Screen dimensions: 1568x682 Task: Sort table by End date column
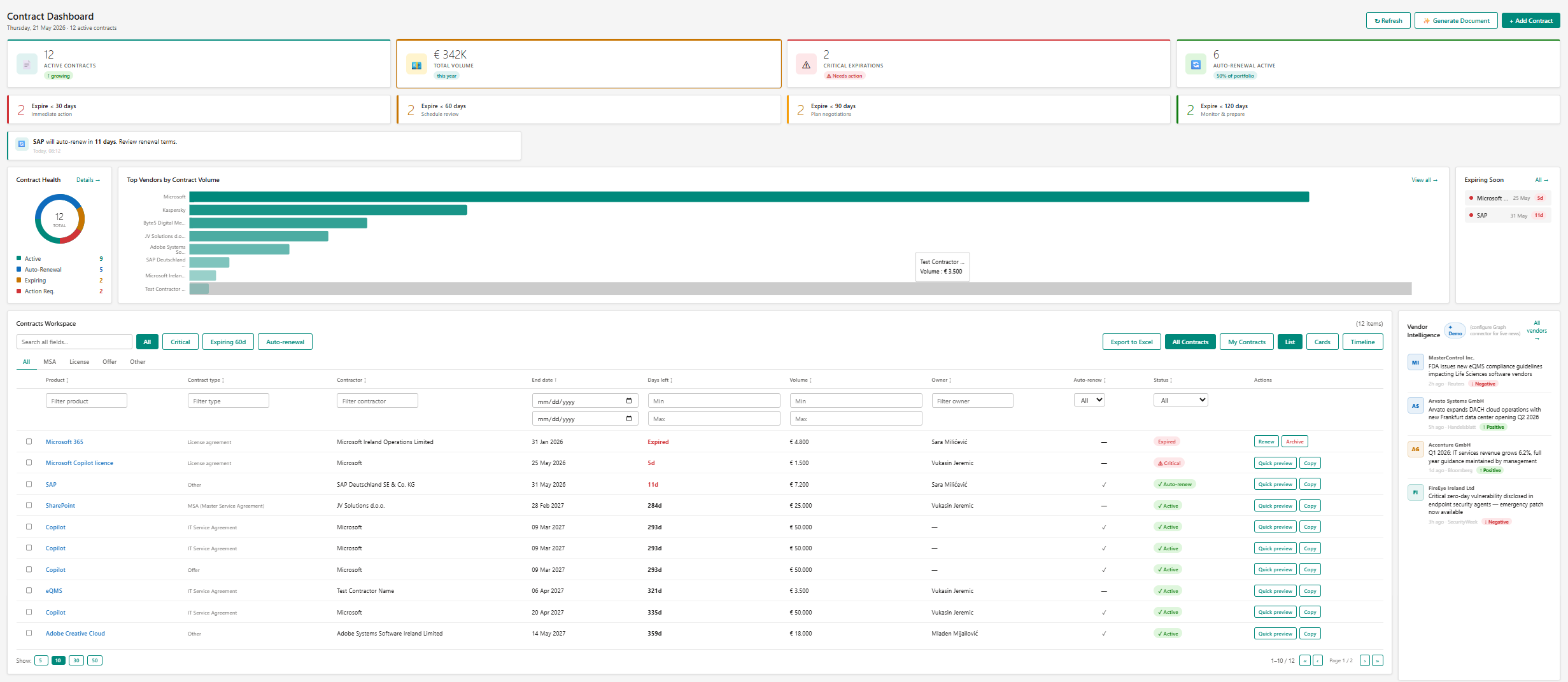[544, 380]
